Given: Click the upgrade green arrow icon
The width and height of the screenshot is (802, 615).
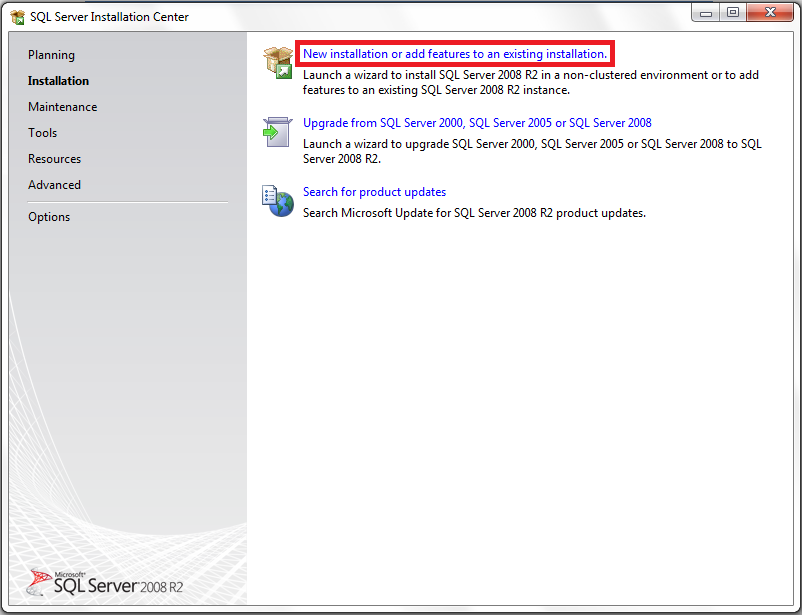Looking at the screenshot, I should click(x=278, y=131).
